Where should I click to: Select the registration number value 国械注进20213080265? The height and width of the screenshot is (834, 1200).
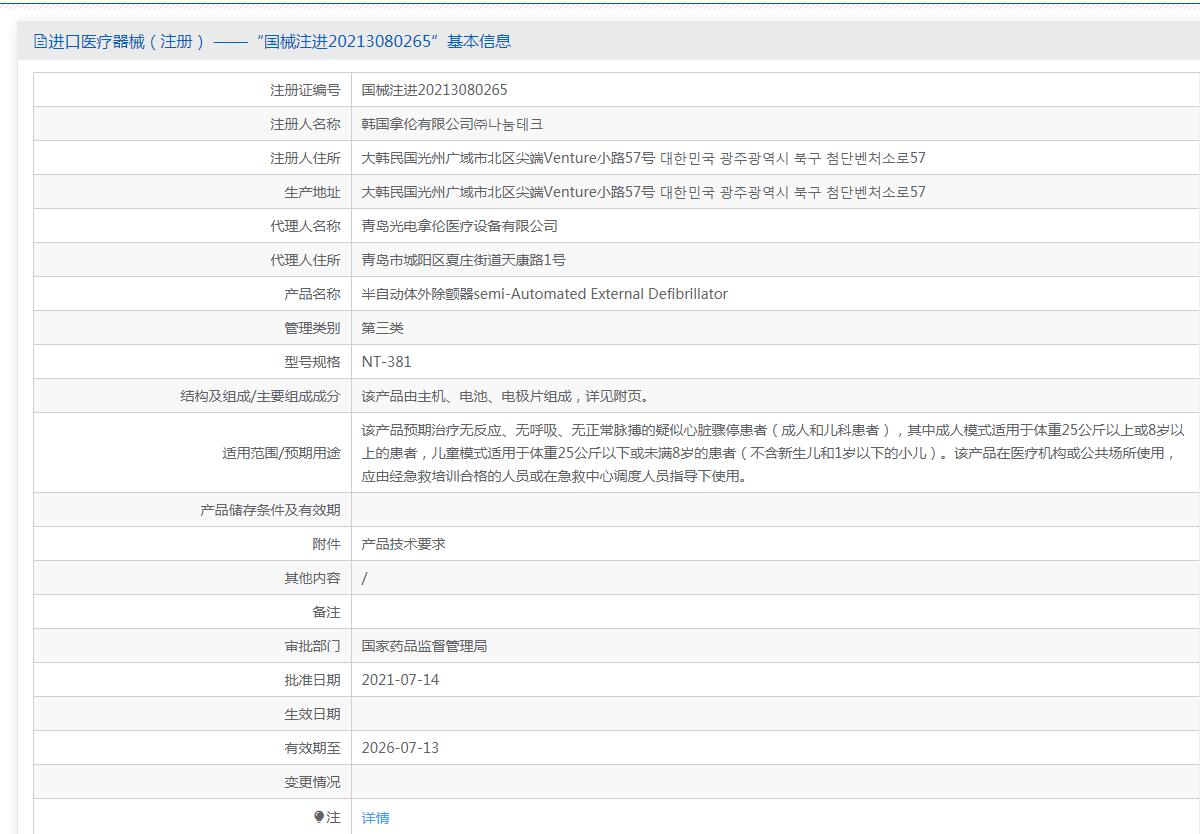[435, 90]
